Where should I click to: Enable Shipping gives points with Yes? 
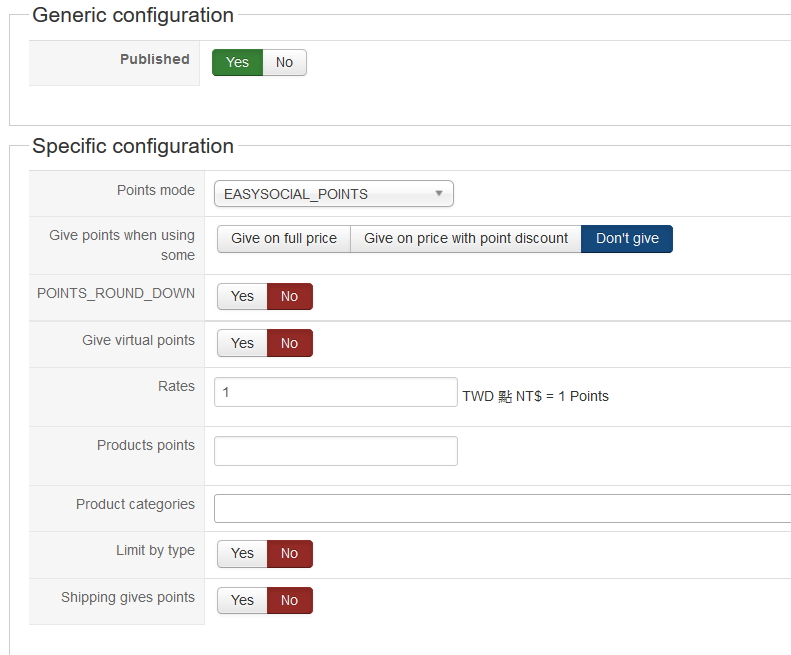(242, 600)
